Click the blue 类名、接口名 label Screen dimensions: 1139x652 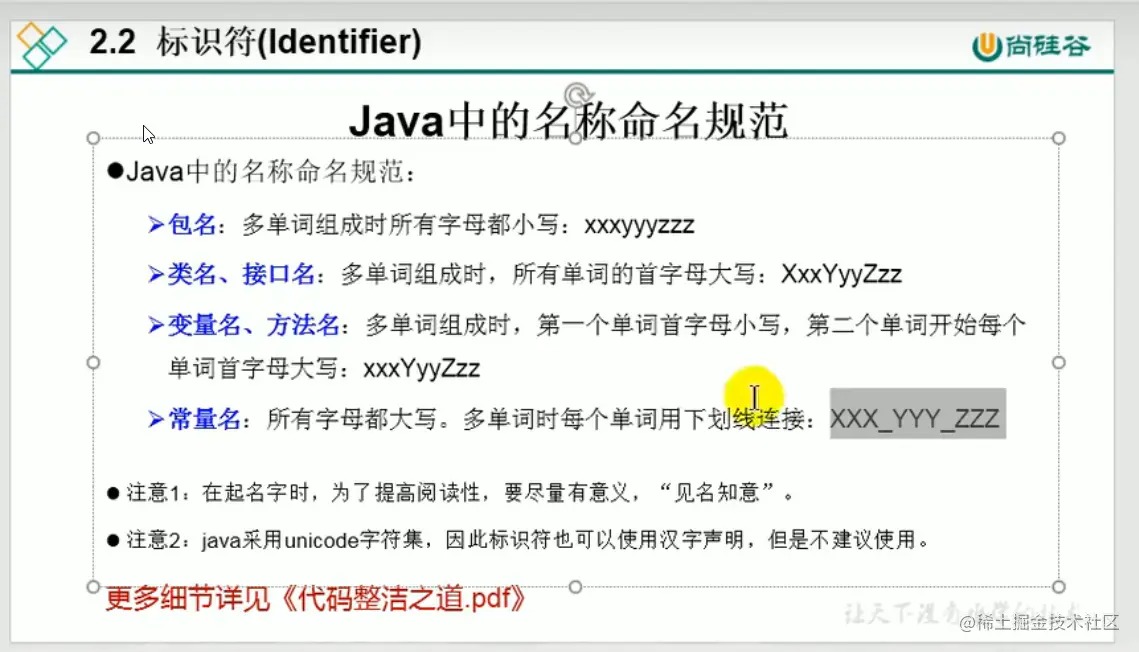(242, 274)
